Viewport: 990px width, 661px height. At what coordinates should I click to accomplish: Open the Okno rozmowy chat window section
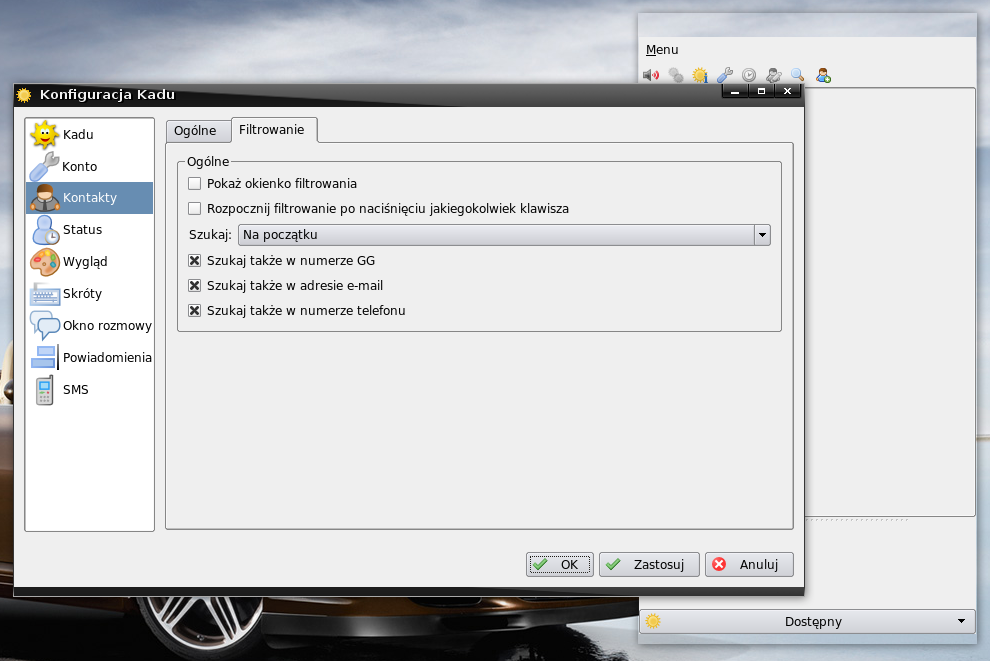click(90, 326)
